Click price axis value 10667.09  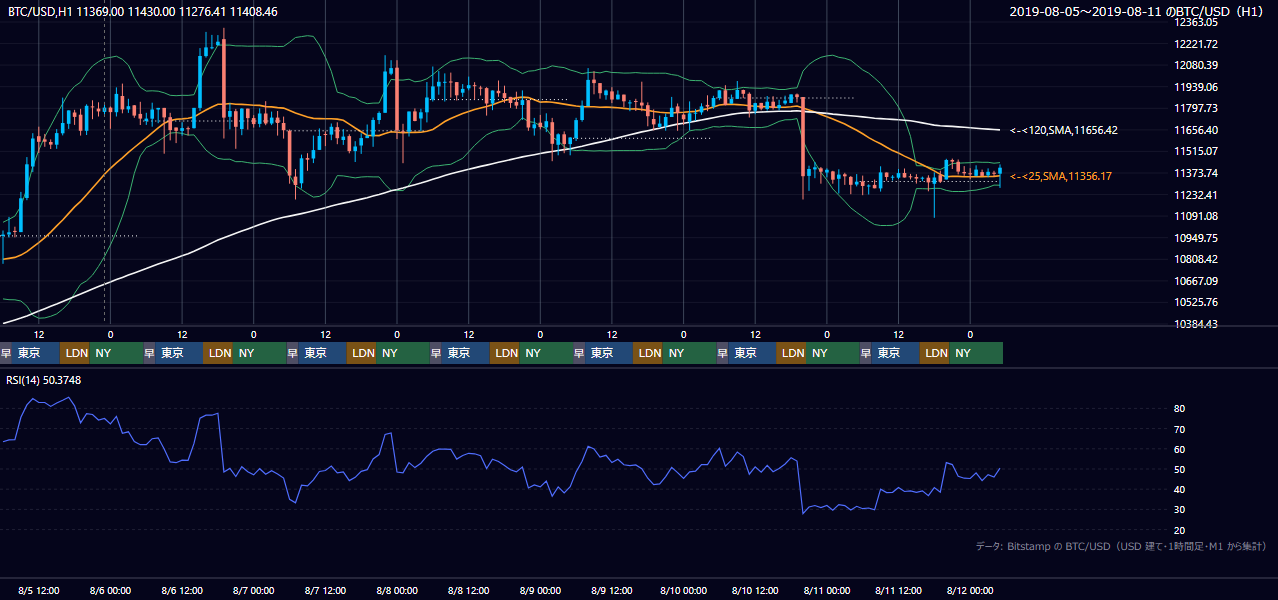click(x=1196, y=281)
